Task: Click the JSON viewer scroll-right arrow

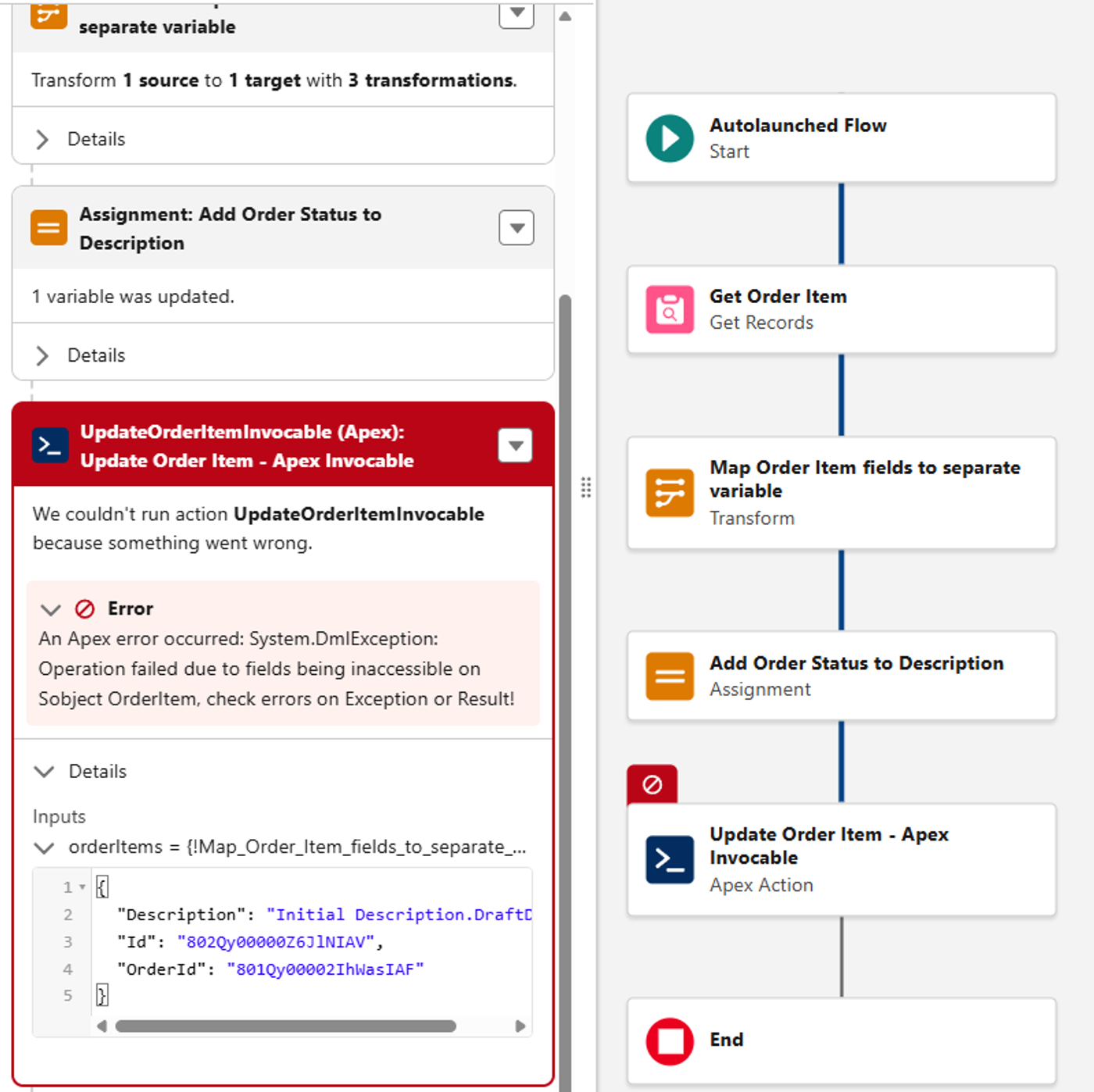Action: tap(520, 1026)
